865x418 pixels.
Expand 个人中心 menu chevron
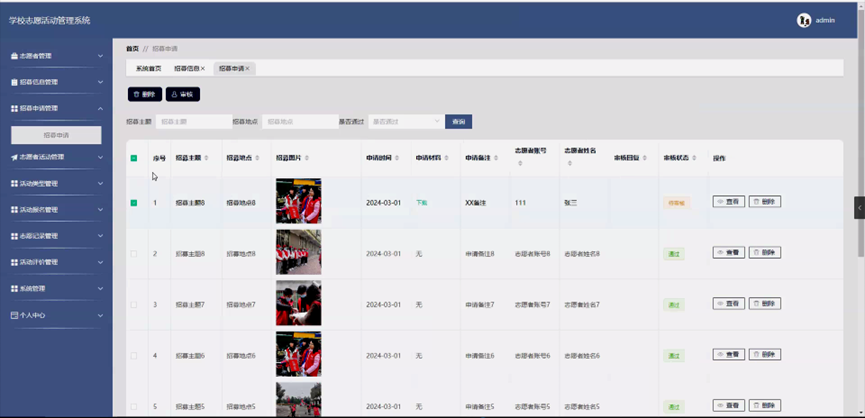pyautogui.click(x=100, y=315)
